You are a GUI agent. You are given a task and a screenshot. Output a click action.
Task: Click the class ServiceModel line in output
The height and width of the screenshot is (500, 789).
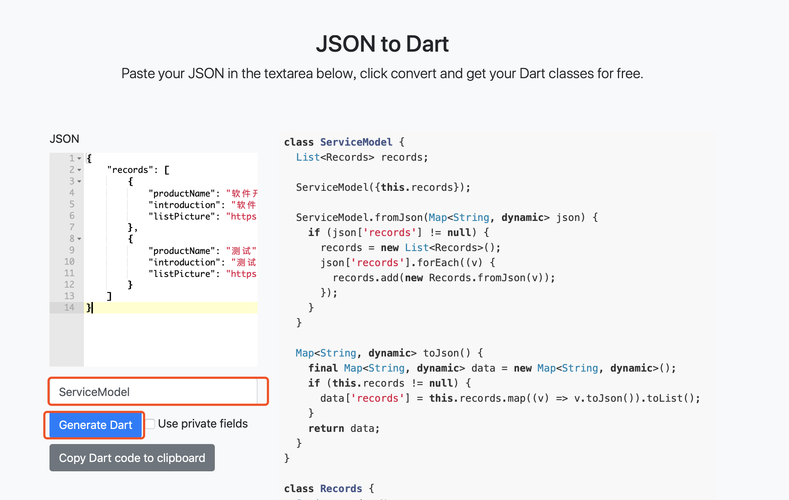coord(344,142)
